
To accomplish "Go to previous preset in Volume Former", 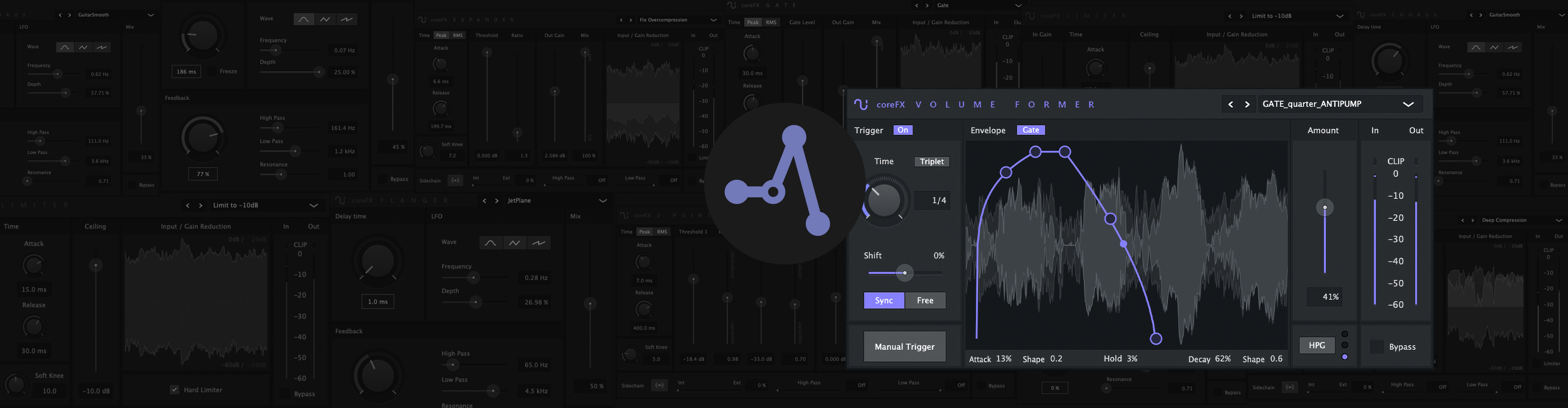I will coord(1230,104).
